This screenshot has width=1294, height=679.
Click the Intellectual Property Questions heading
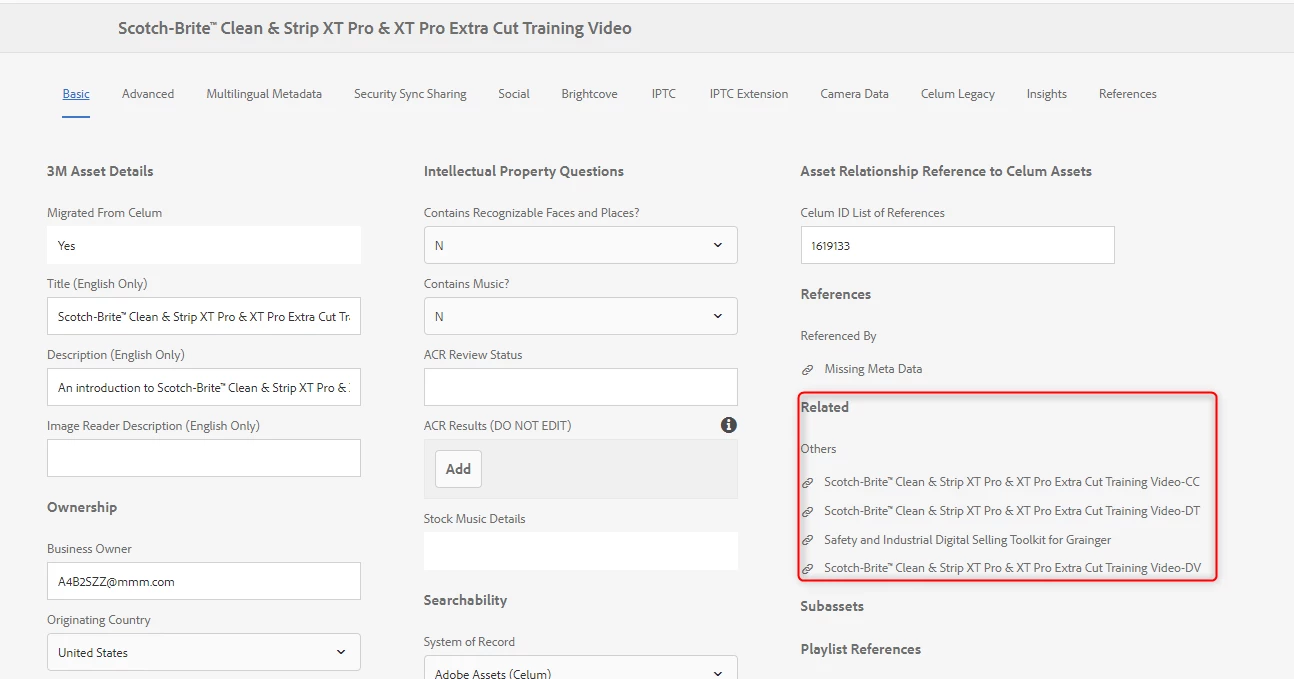[x=524, y=171]
